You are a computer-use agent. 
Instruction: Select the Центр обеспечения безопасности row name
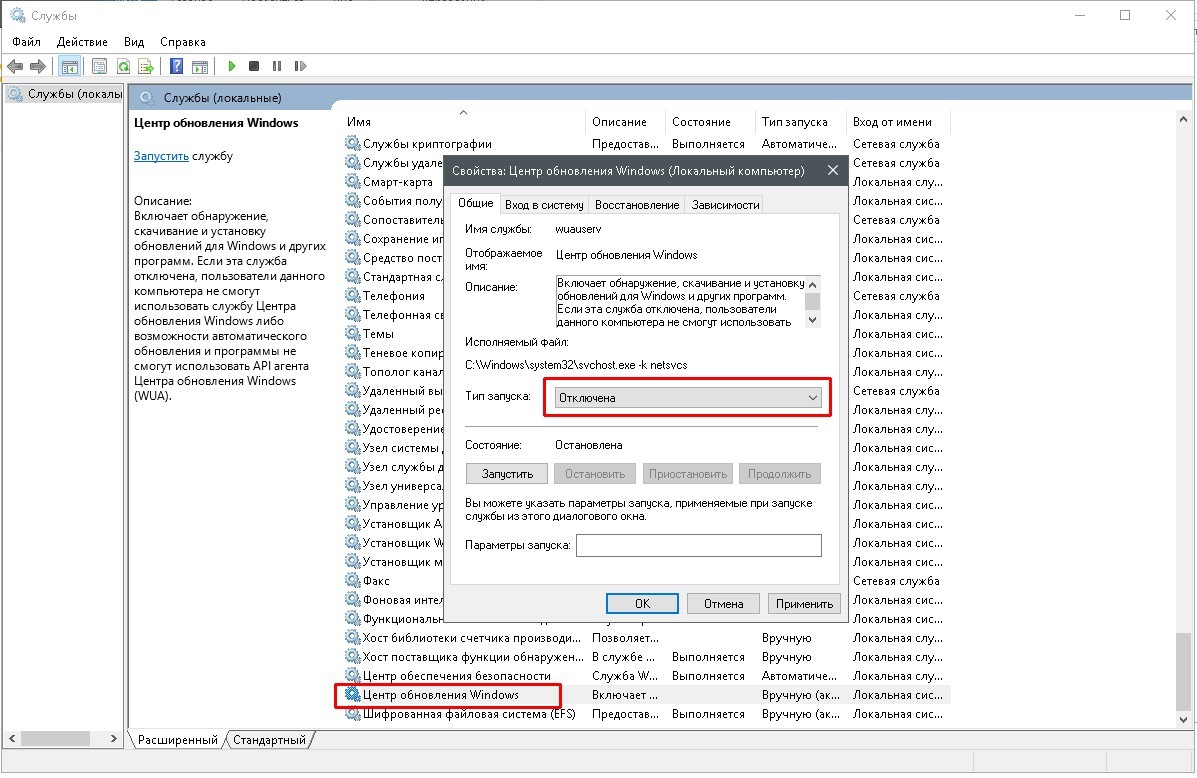457,676
